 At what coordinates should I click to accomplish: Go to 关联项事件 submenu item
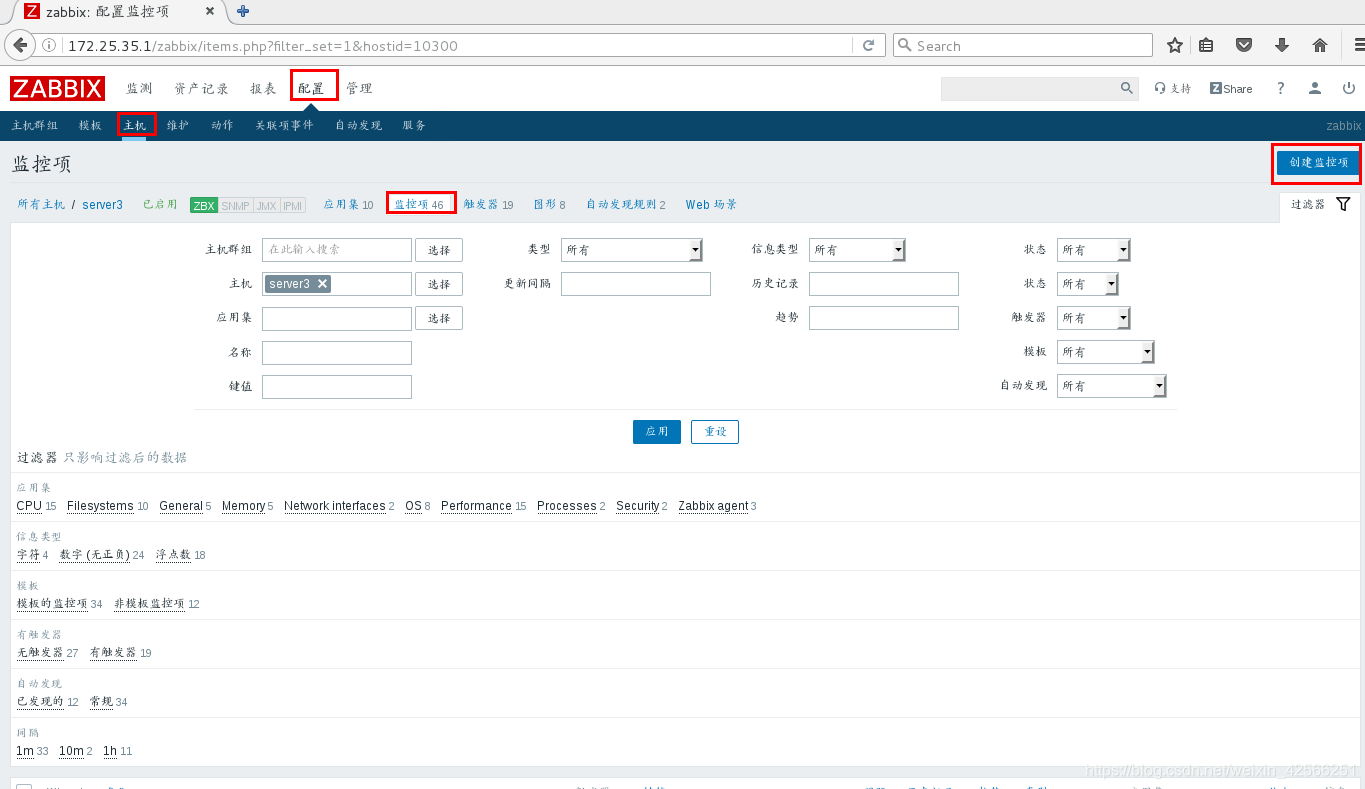284,126
